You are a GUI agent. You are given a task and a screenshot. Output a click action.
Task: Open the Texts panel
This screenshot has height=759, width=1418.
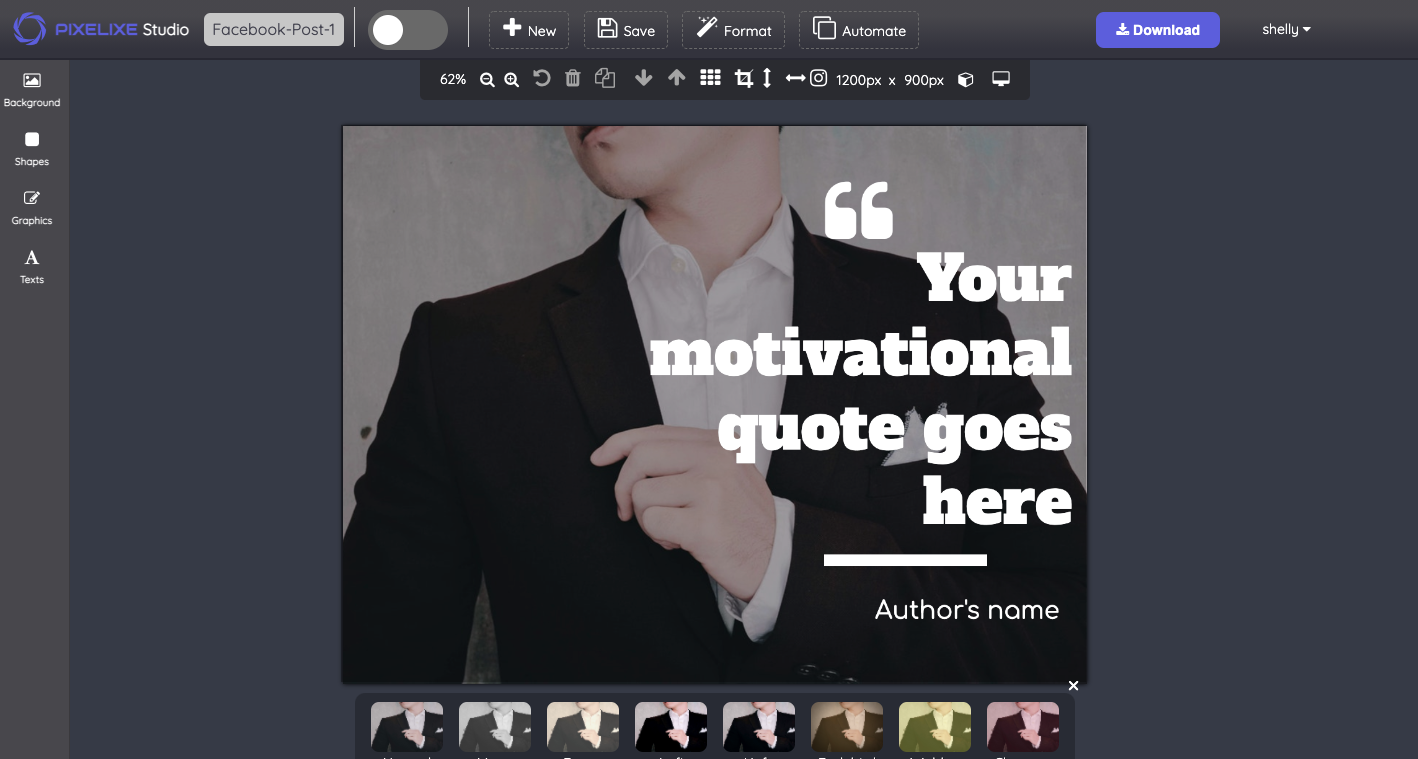(32, 266)
